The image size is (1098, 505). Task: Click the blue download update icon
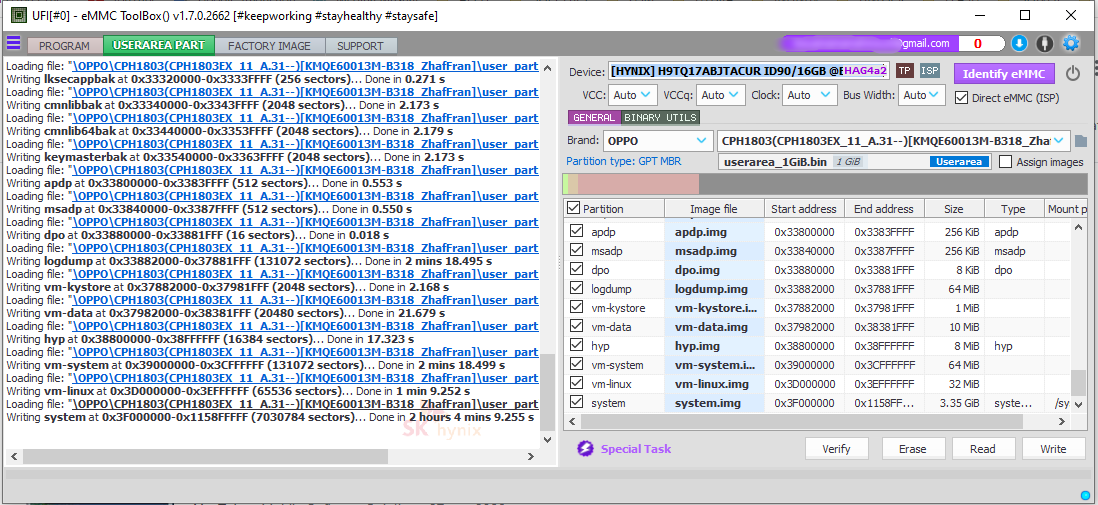1019,43
